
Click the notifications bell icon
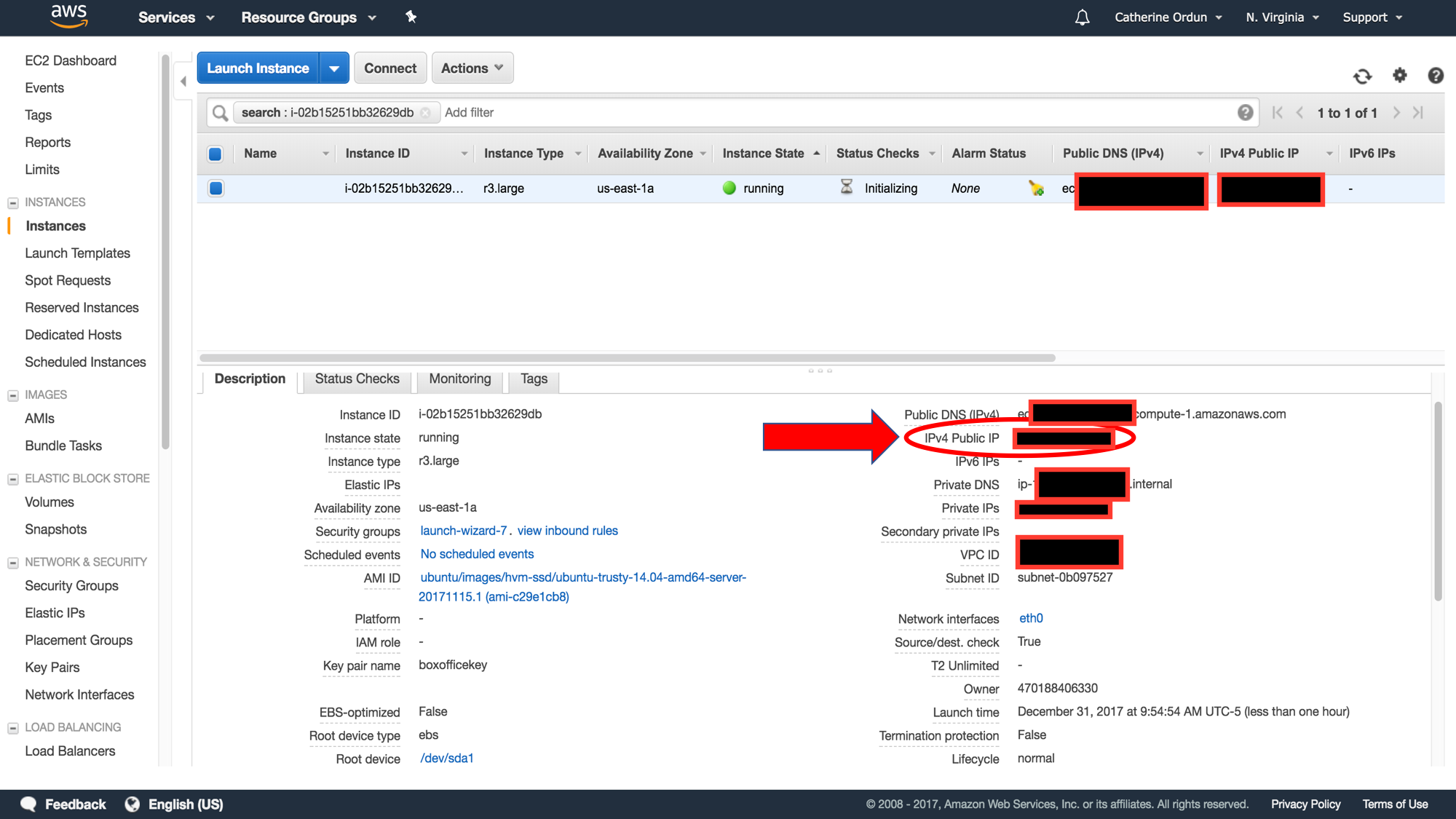click(1082, 17)
